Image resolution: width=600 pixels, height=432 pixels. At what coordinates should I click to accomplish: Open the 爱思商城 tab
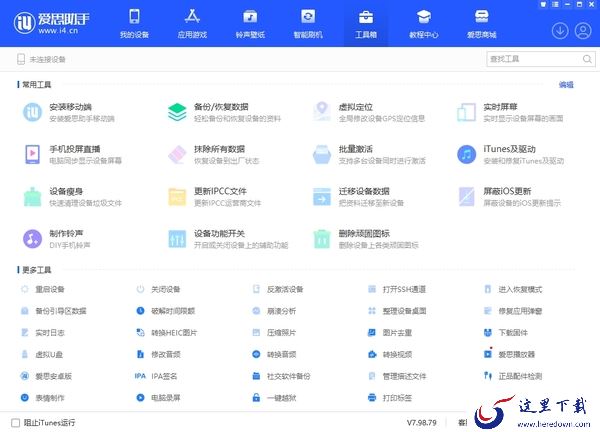(481, 24)
